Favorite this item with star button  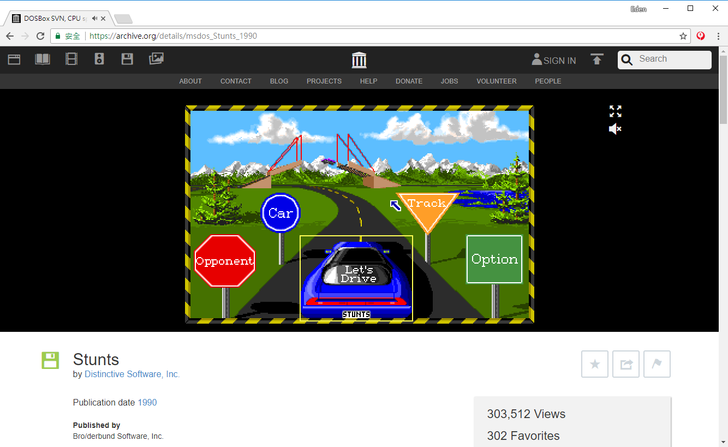pyautogui.click(x=595, y=364)
